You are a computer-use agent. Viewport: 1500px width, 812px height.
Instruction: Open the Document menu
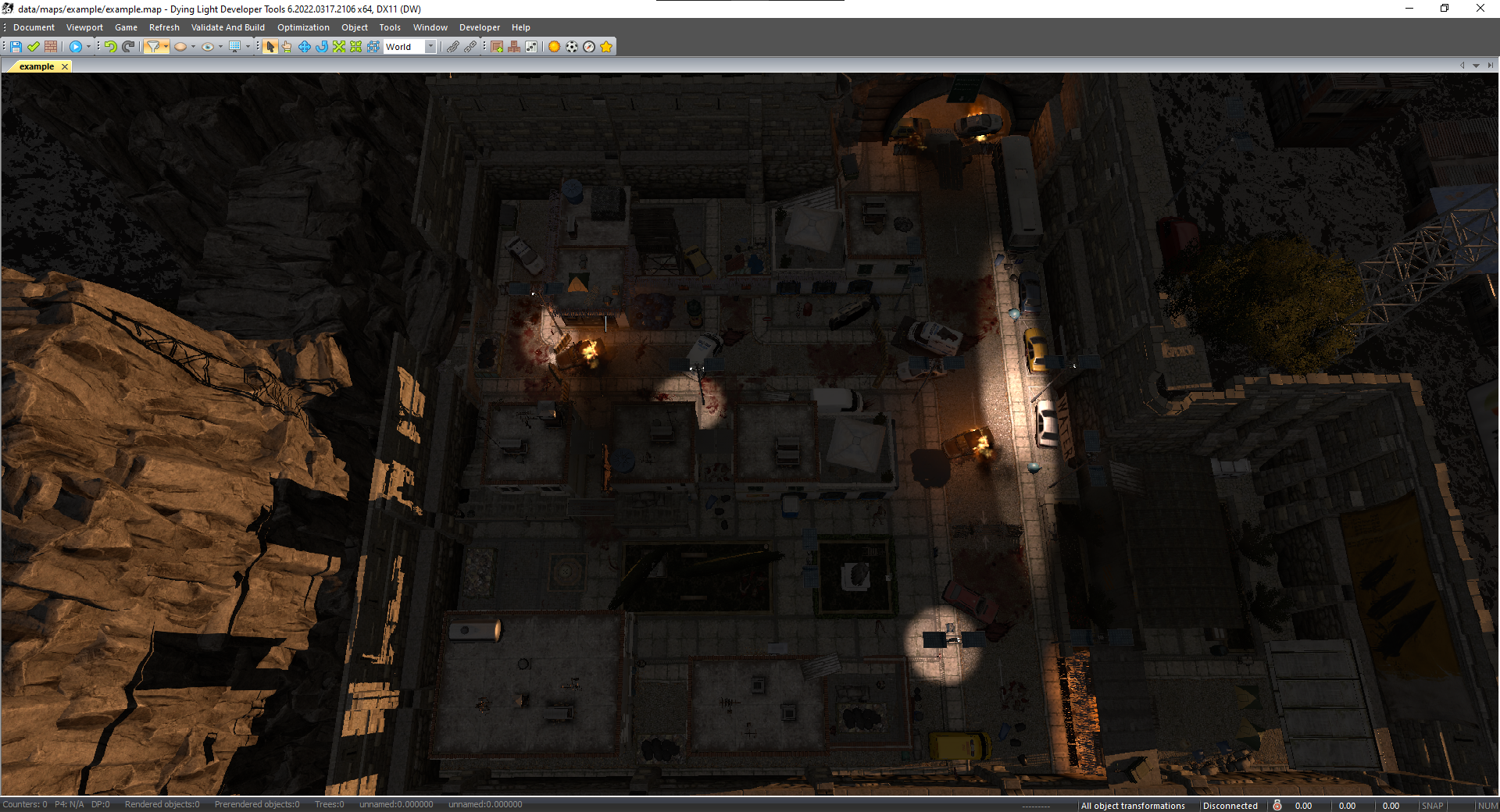[34, 27]
